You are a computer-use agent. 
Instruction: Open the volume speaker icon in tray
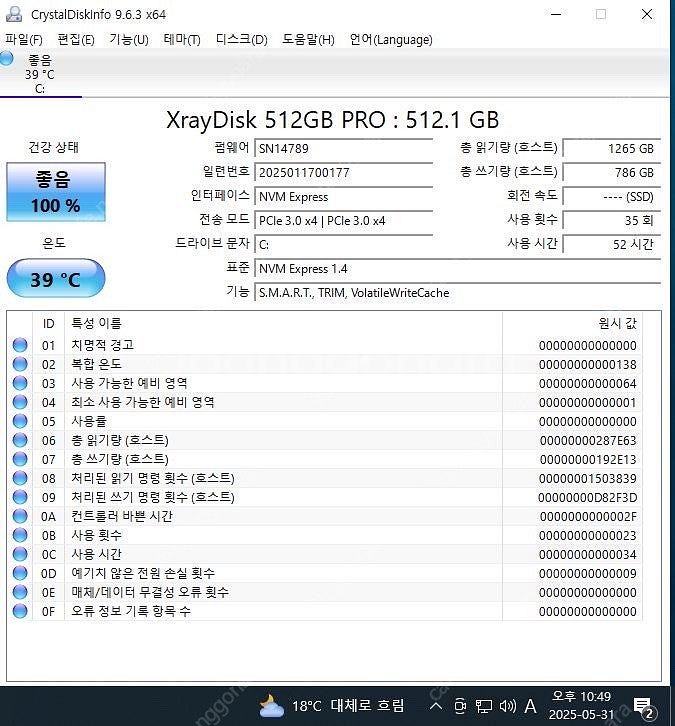click(507, 706)
